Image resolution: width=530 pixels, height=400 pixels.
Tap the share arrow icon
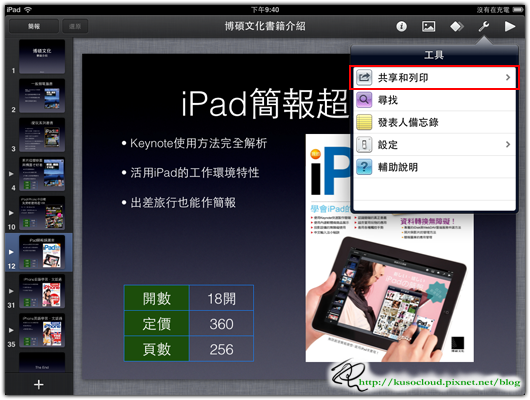[364, 78]
